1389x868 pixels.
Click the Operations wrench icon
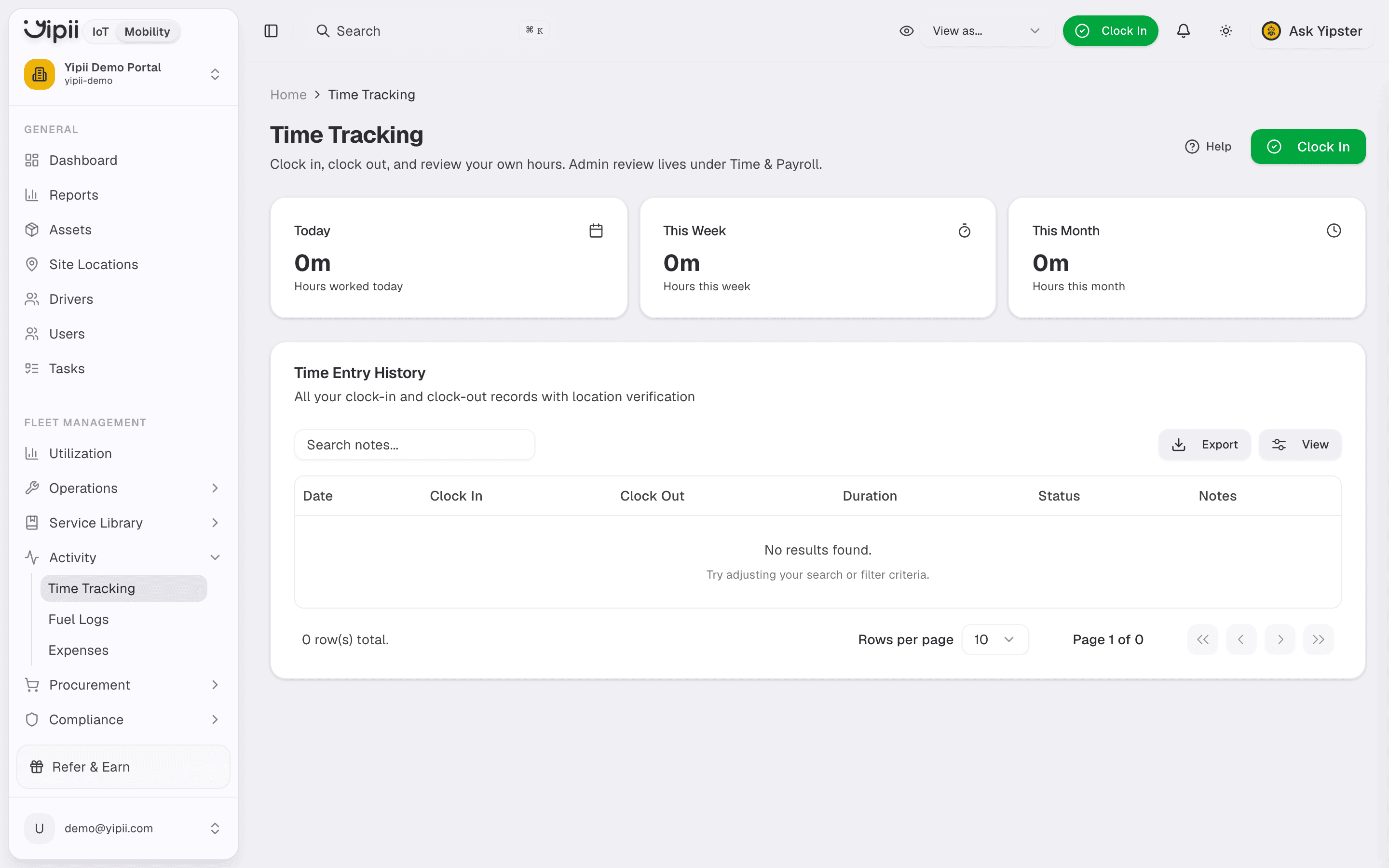[x=32, y=488]
